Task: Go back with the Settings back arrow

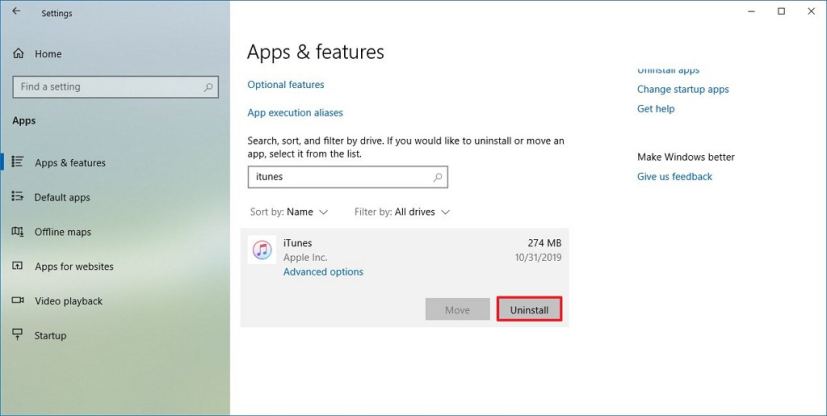Action: 16,11
